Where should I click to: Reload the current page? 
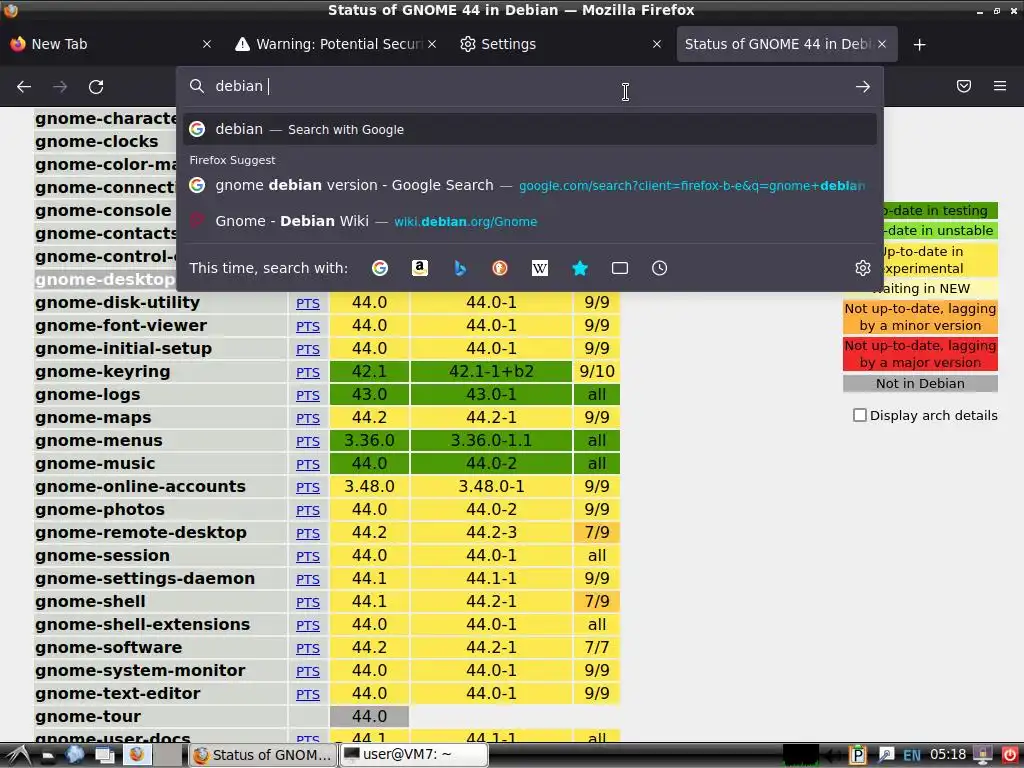(96, 87)
